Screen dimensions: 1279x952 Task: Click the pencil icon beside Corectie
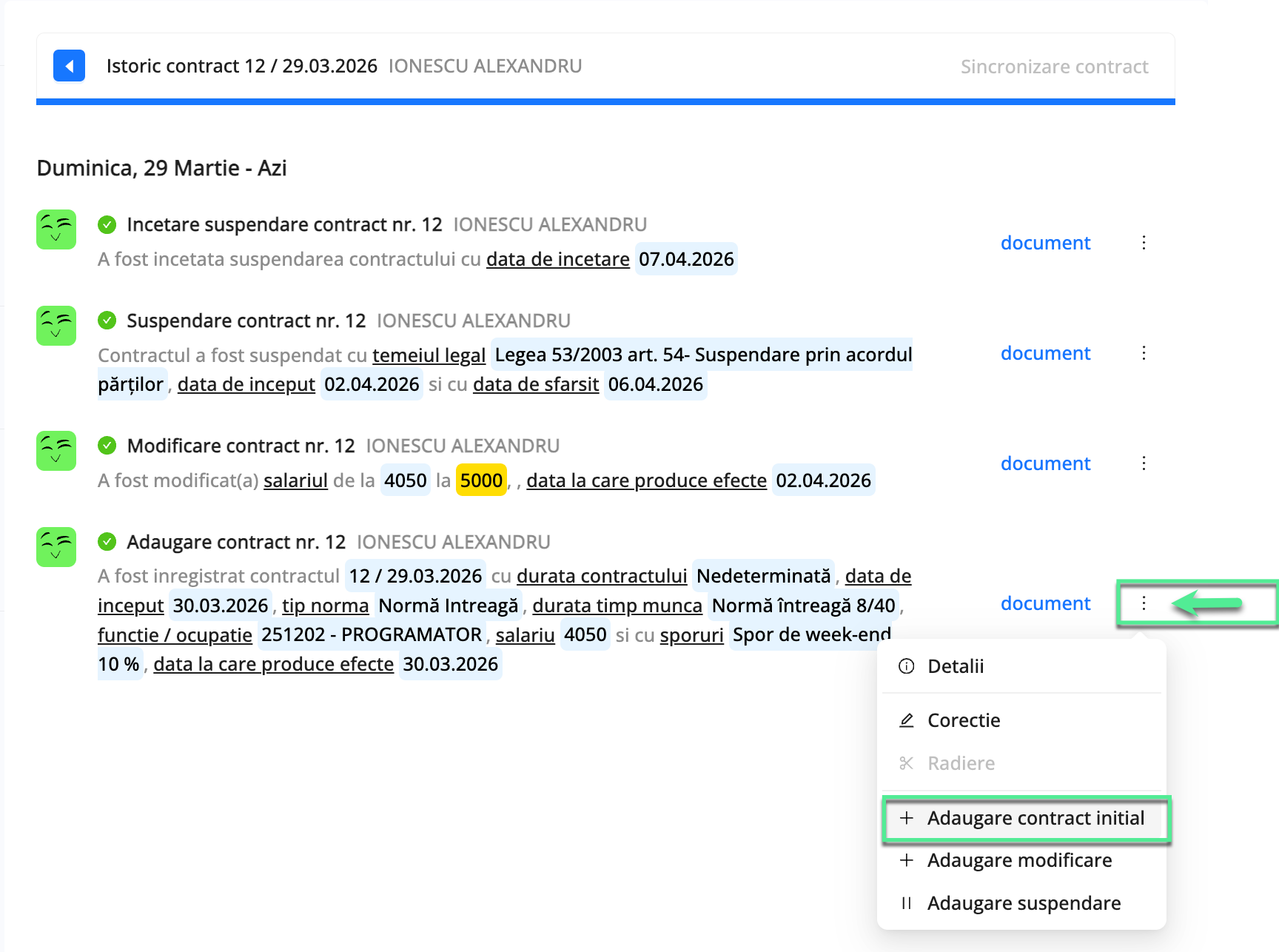[x=906, y=720]
